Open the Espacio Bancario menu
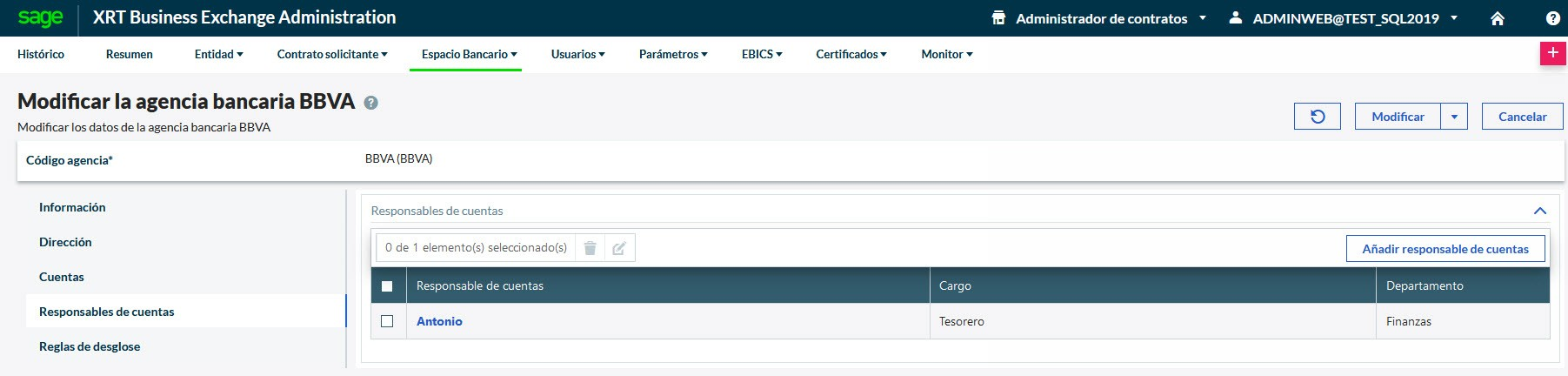Image resolution: width=1568 pixels, height=376 pixels. [x=469, y=54]
